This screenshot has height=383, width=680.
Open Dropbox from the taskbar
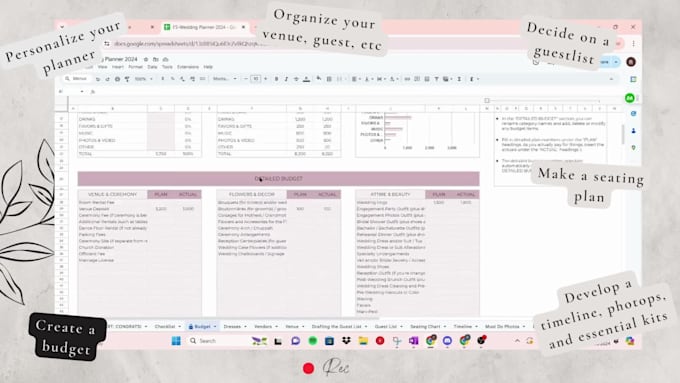click(346, 341)
